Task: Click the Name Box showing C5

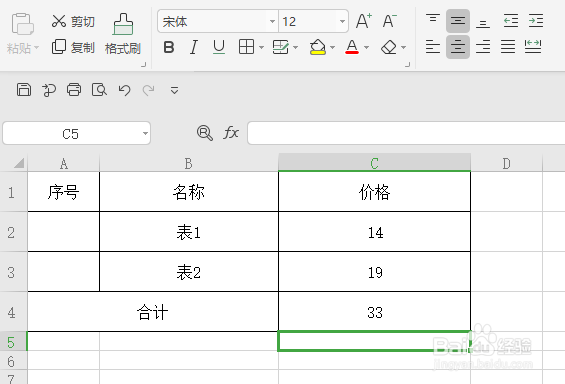Action: coord(76,133)
